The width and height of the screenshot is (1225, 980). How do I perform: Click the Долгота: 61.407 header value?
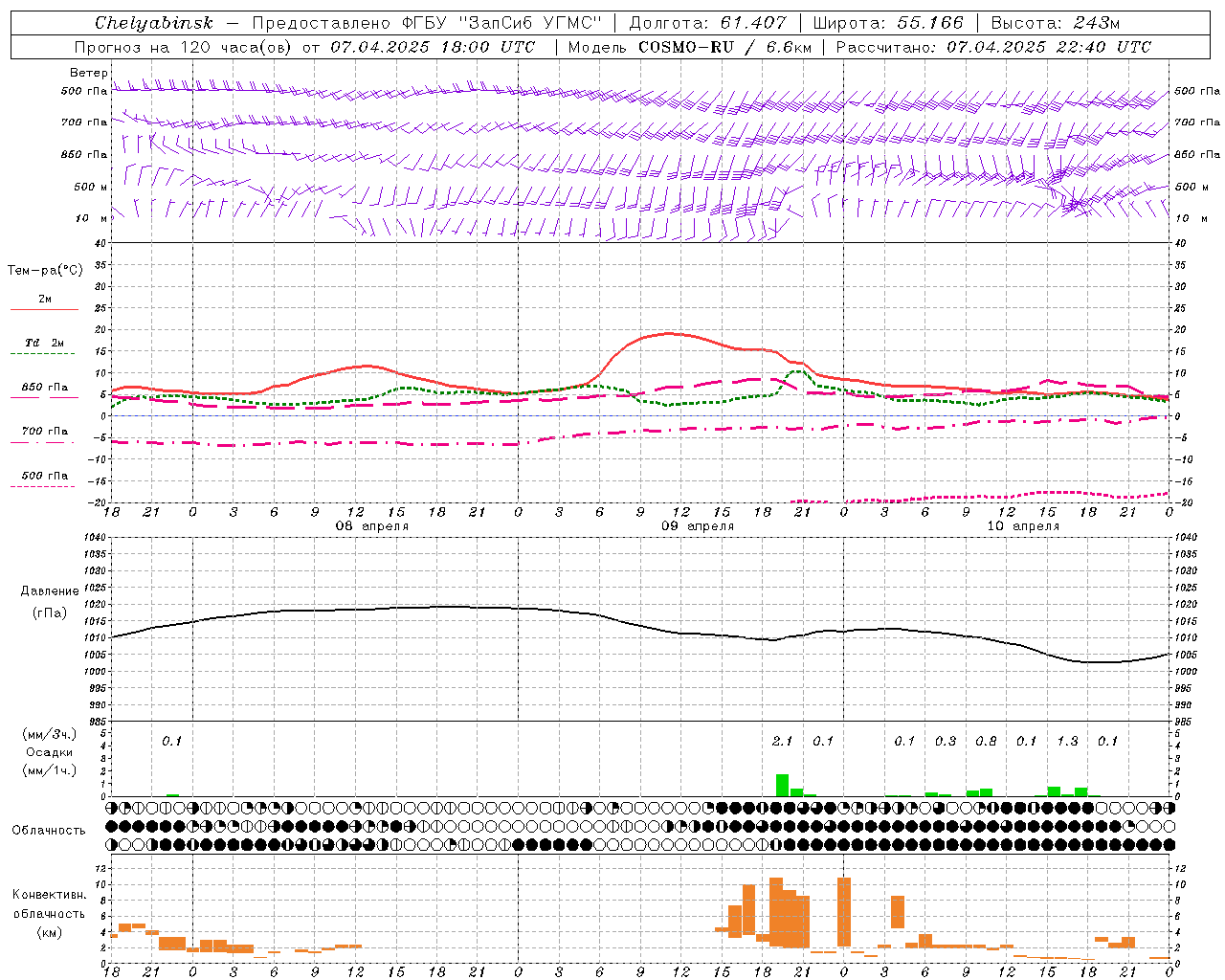coord(707,23)
